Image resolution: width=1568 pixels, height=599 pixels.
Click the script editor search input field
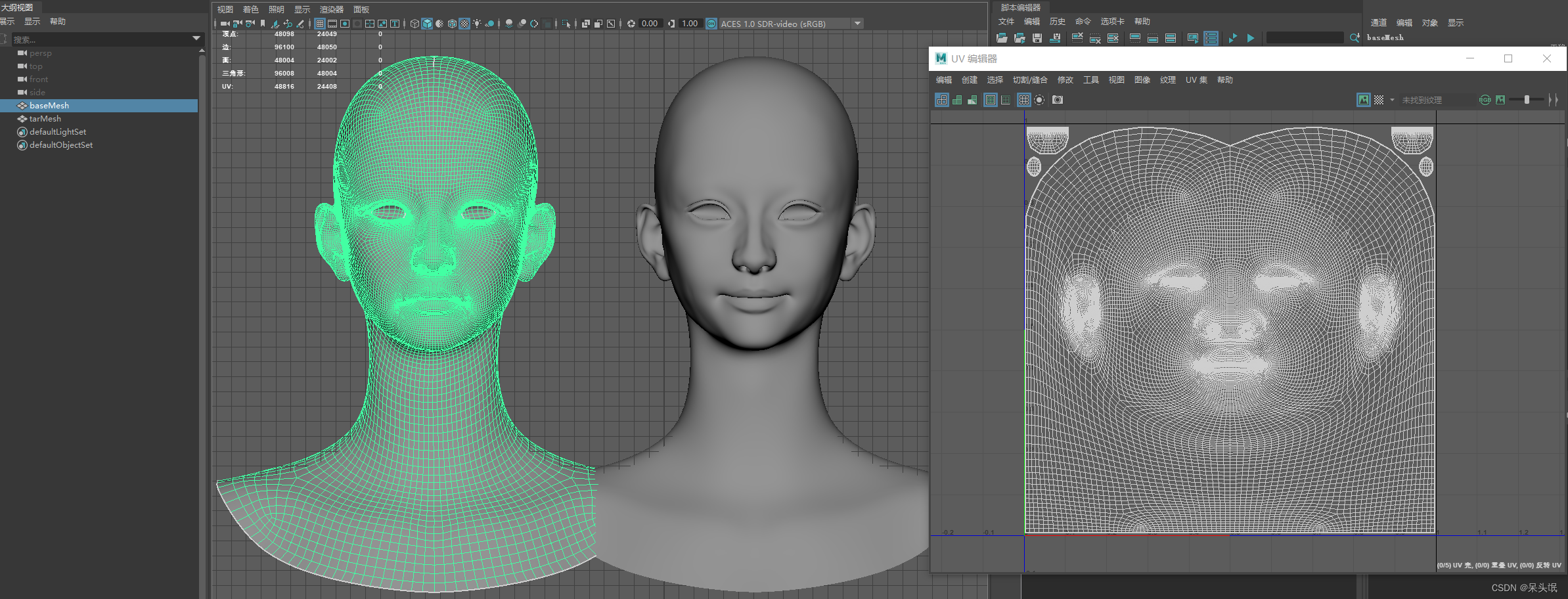click(1304, 38)
